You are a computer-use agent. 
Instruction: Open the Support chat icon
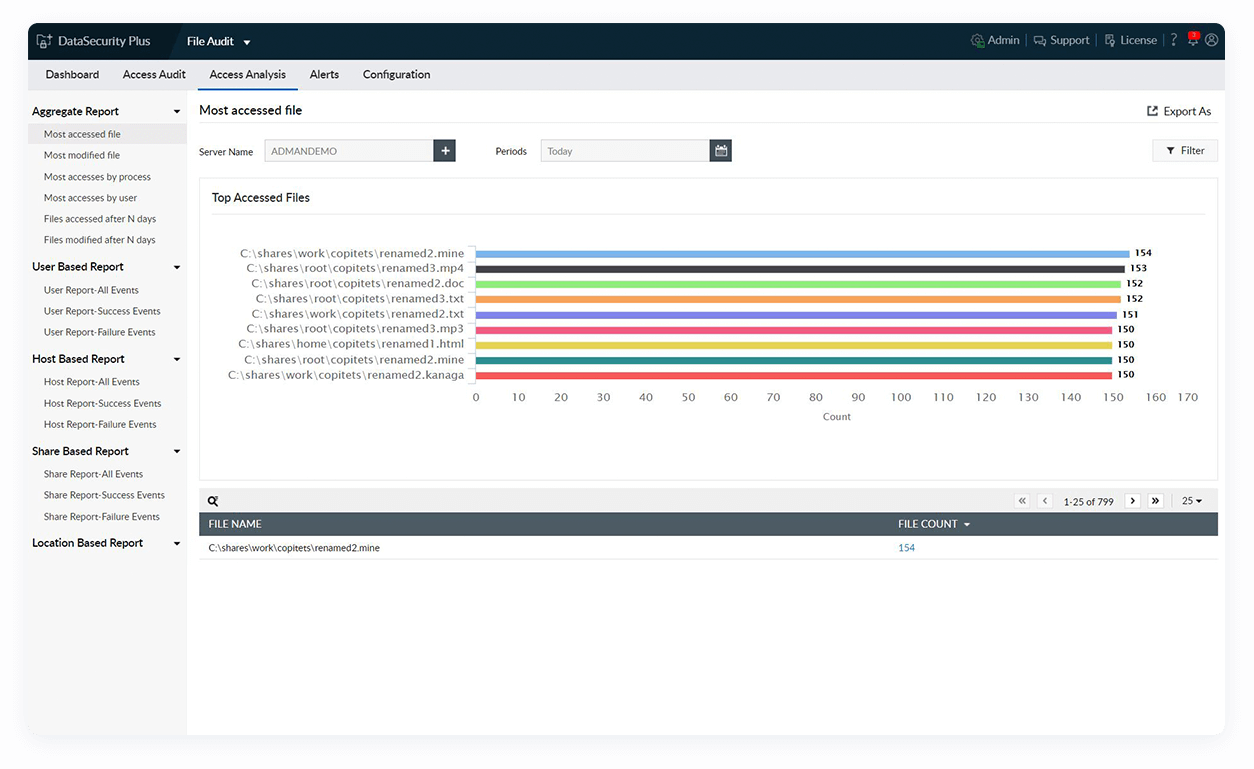point(1040,41)
